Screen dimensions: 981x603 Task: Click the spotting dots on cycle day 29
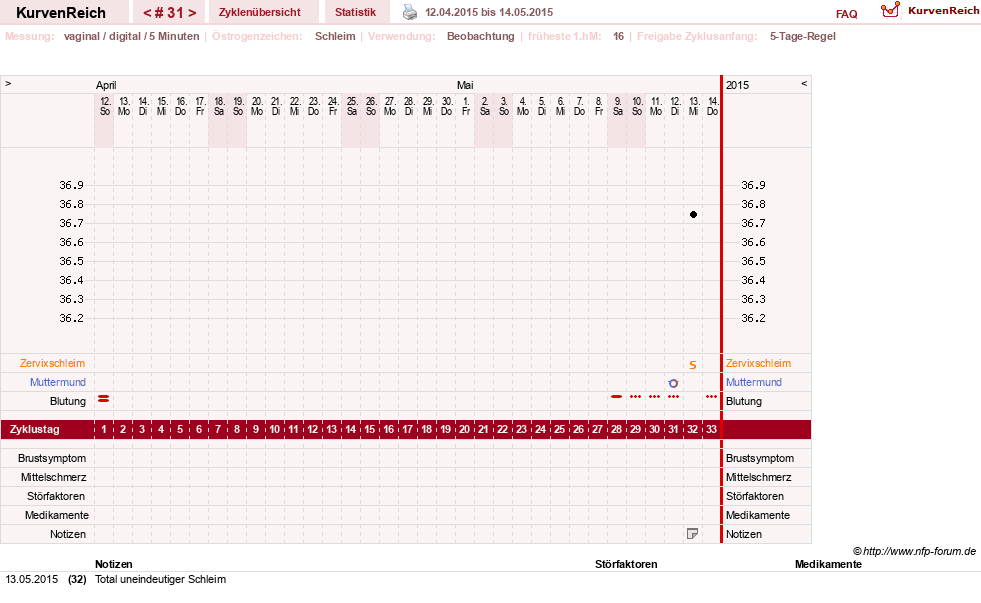pyautogui.click(x=636, y=397)
